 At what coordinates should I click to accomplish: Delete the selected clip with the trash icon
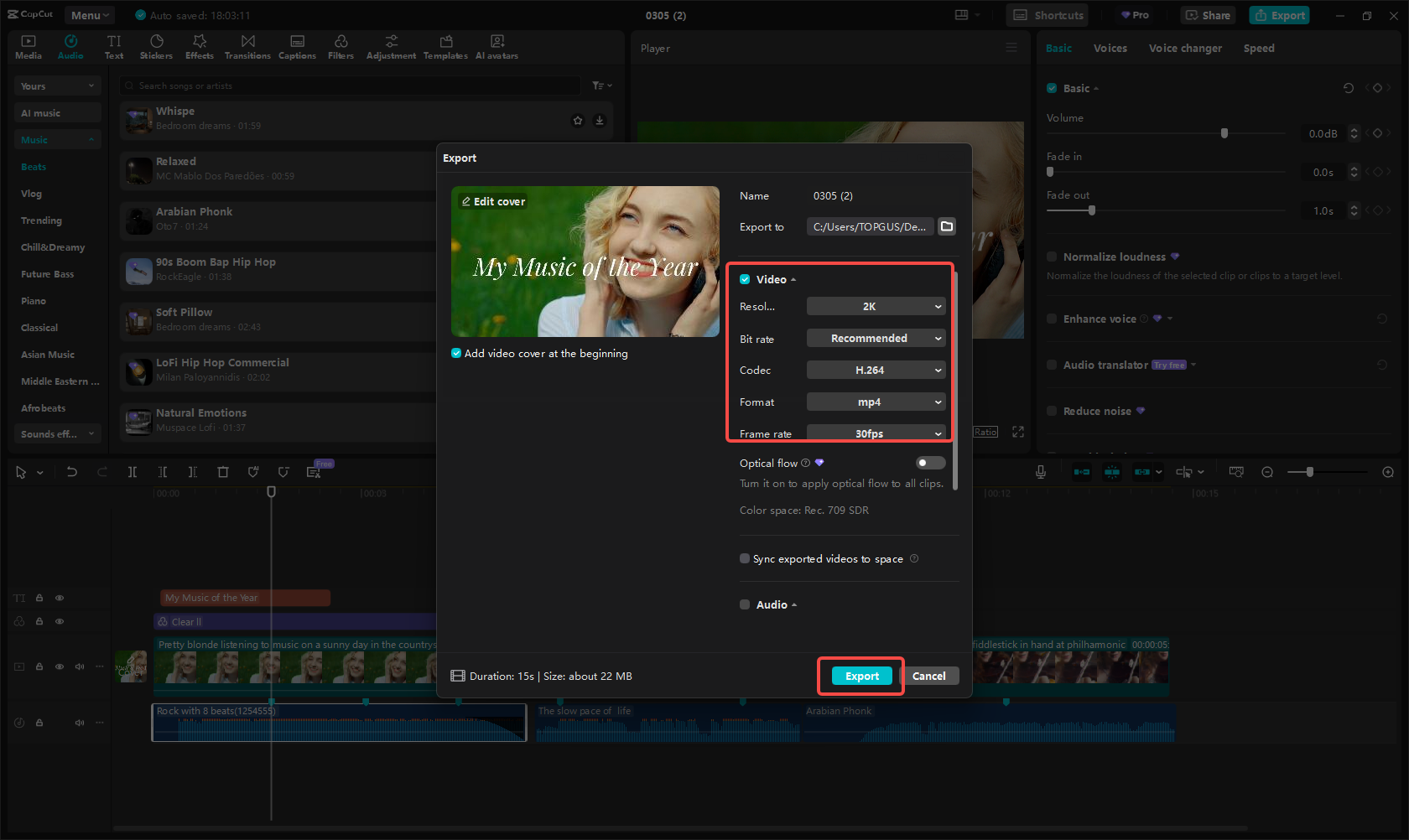[223, 472]
